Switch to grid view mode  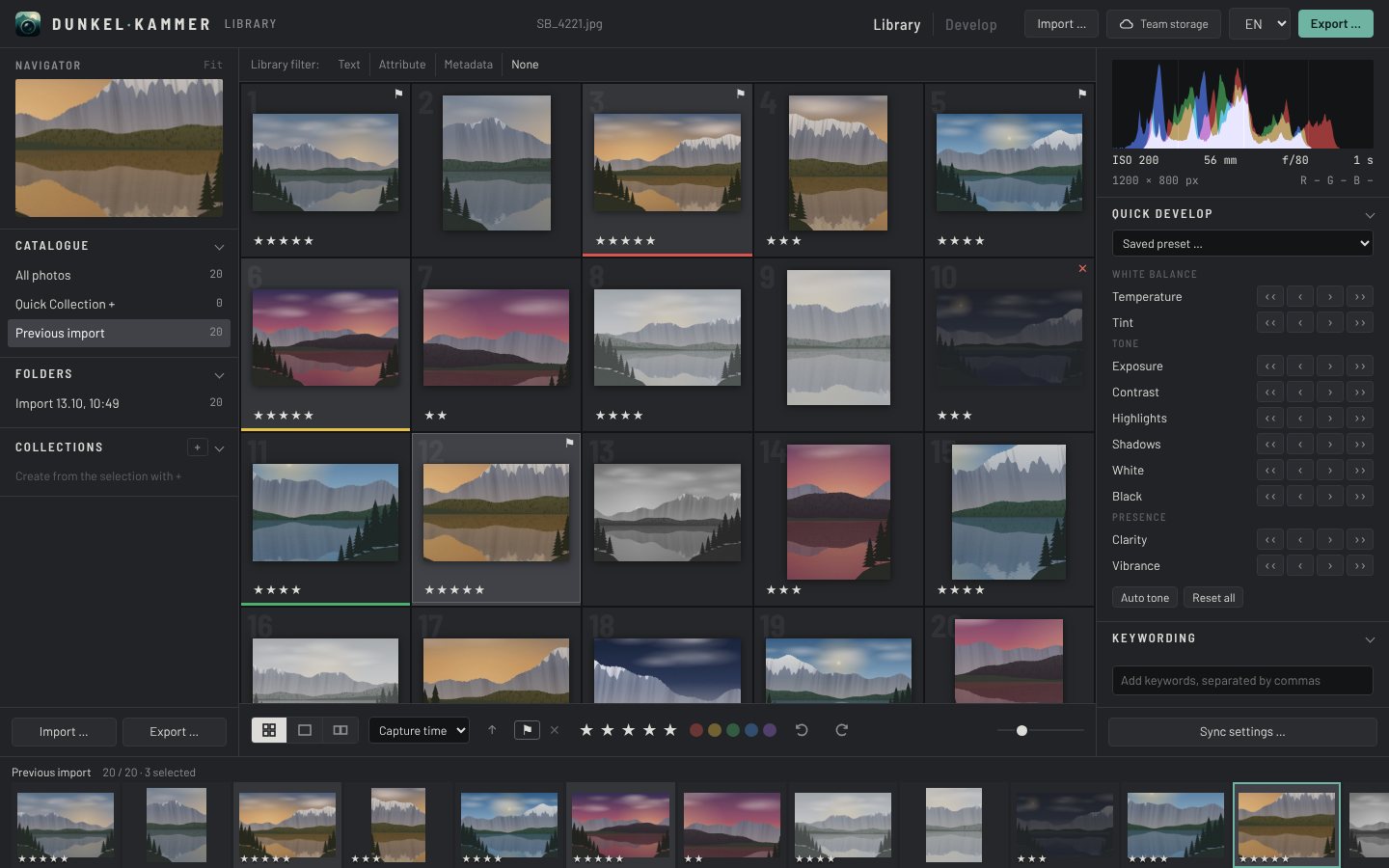[269, 730]
